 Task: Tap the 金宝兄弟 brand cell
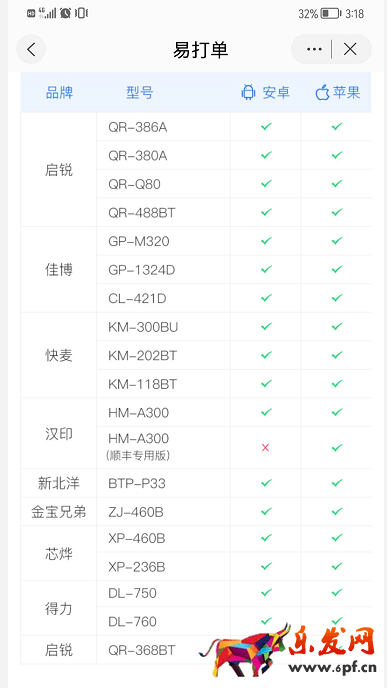(58, 512)
